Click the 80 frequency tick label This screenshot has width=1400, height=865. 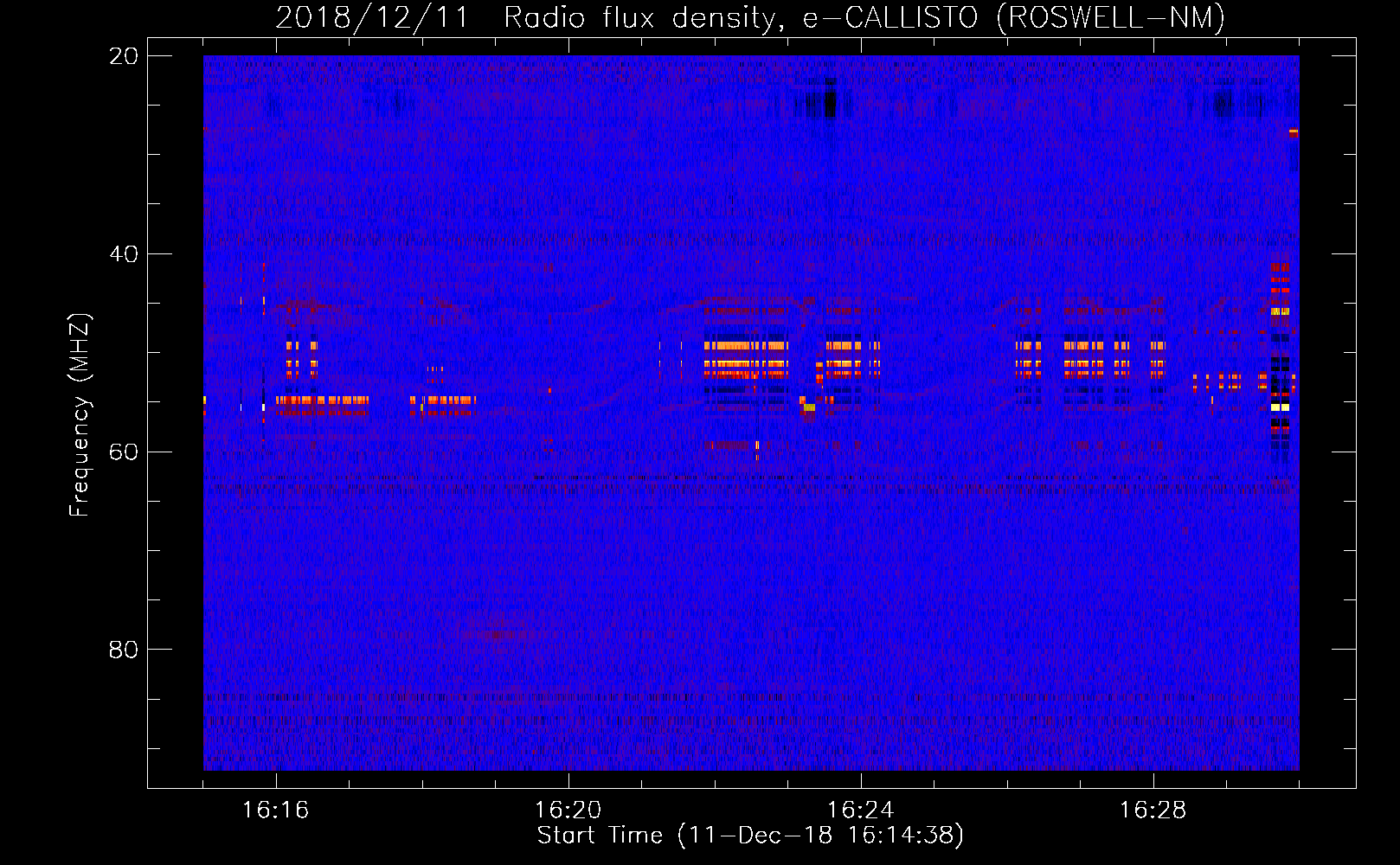click(x=124, y=650)
